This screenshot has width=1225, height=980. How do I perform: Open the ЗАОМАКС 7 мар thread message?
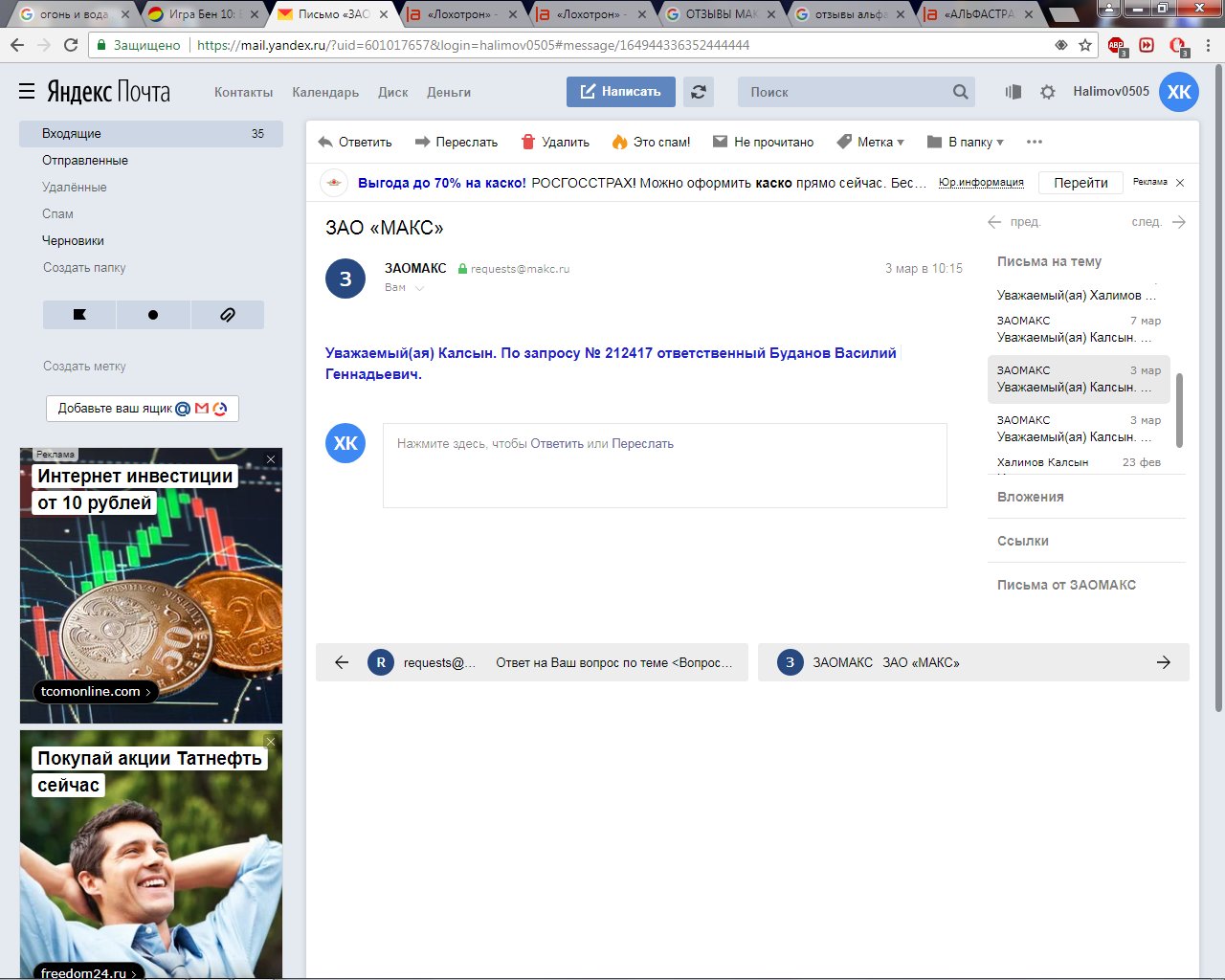[1079, 329]
